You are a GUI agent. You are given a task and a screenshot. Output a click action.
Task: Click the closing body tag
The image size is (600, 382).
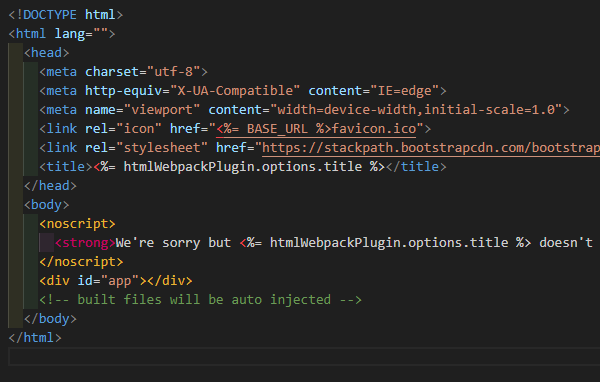pos(50,319)
